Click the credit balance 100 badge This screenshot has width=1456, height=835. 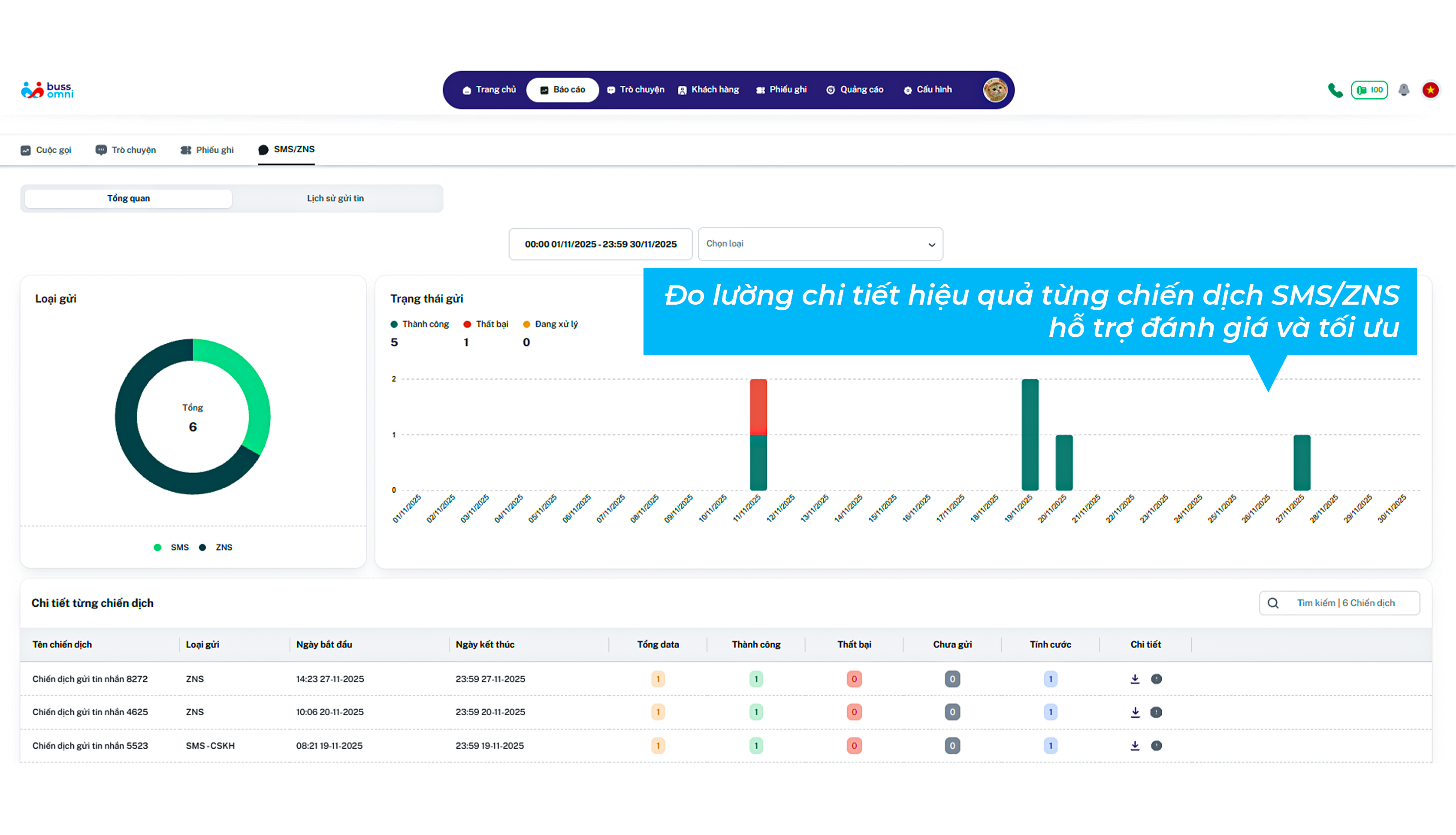pyautogui.click(x=1369, y=90)
